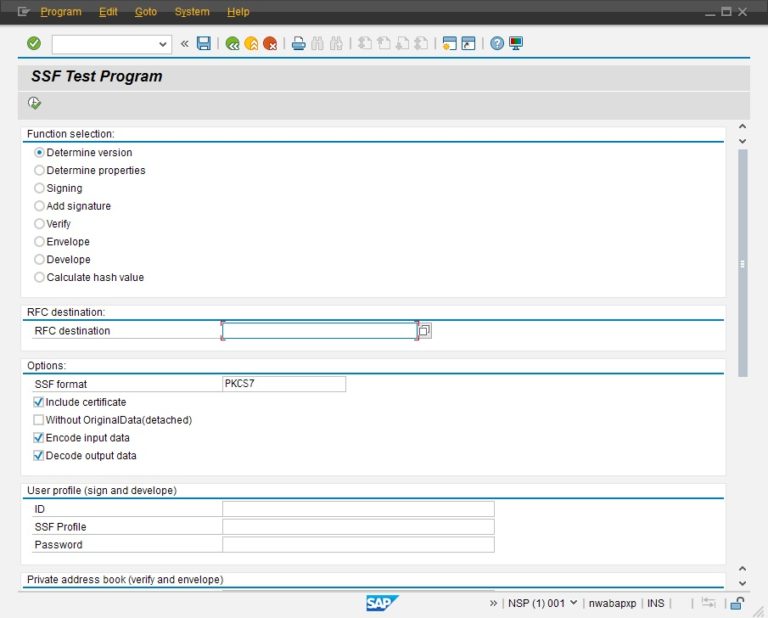Image resolution: width=768 pixels, height=618 pixels.
Task: Enable Without OriginalData(detached) checkbox
Action: (x=39, y=420)
